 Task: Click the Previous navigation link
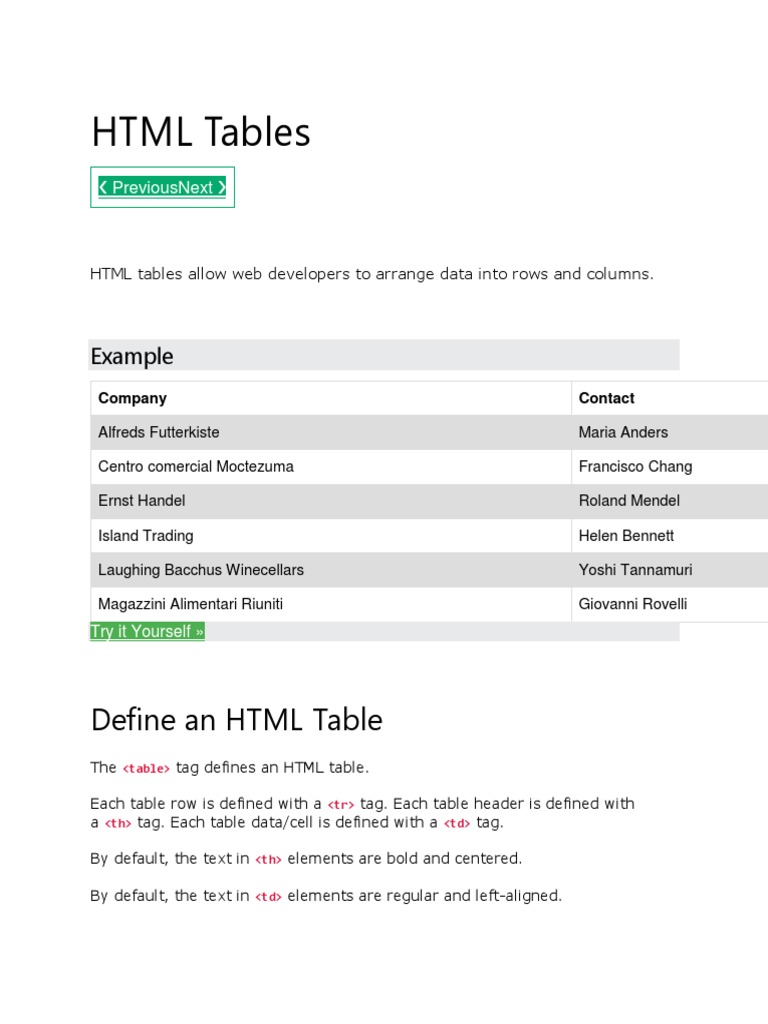click(138, 187)
